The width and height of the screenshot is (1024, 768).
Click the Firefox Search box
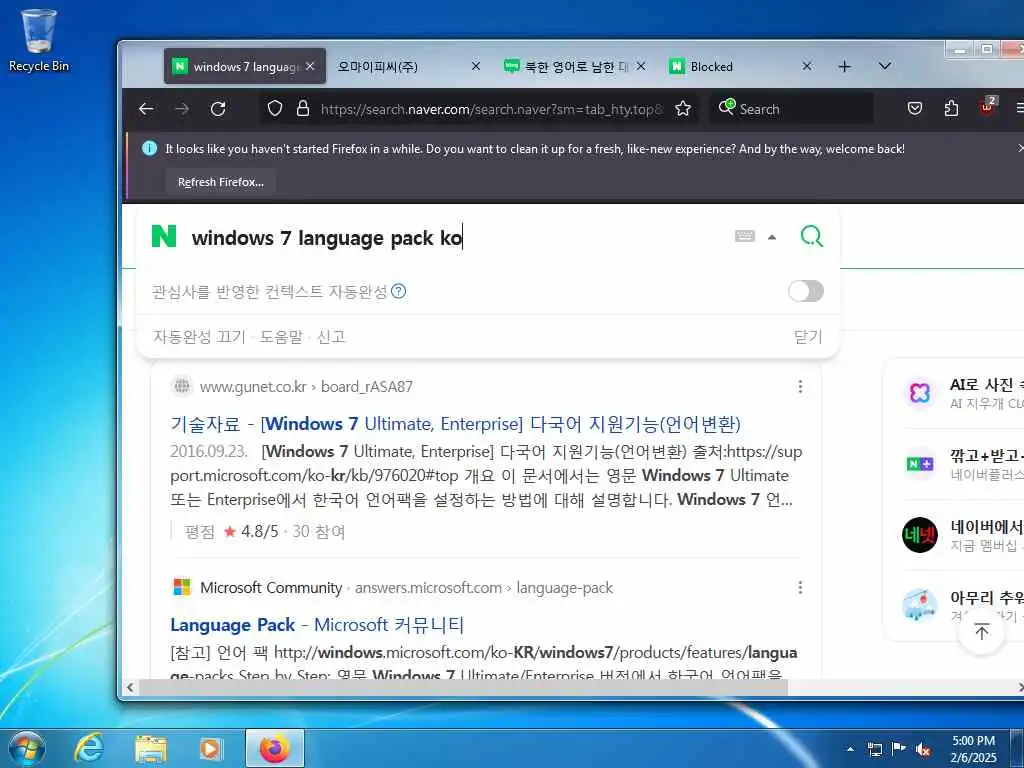point(792,109)
